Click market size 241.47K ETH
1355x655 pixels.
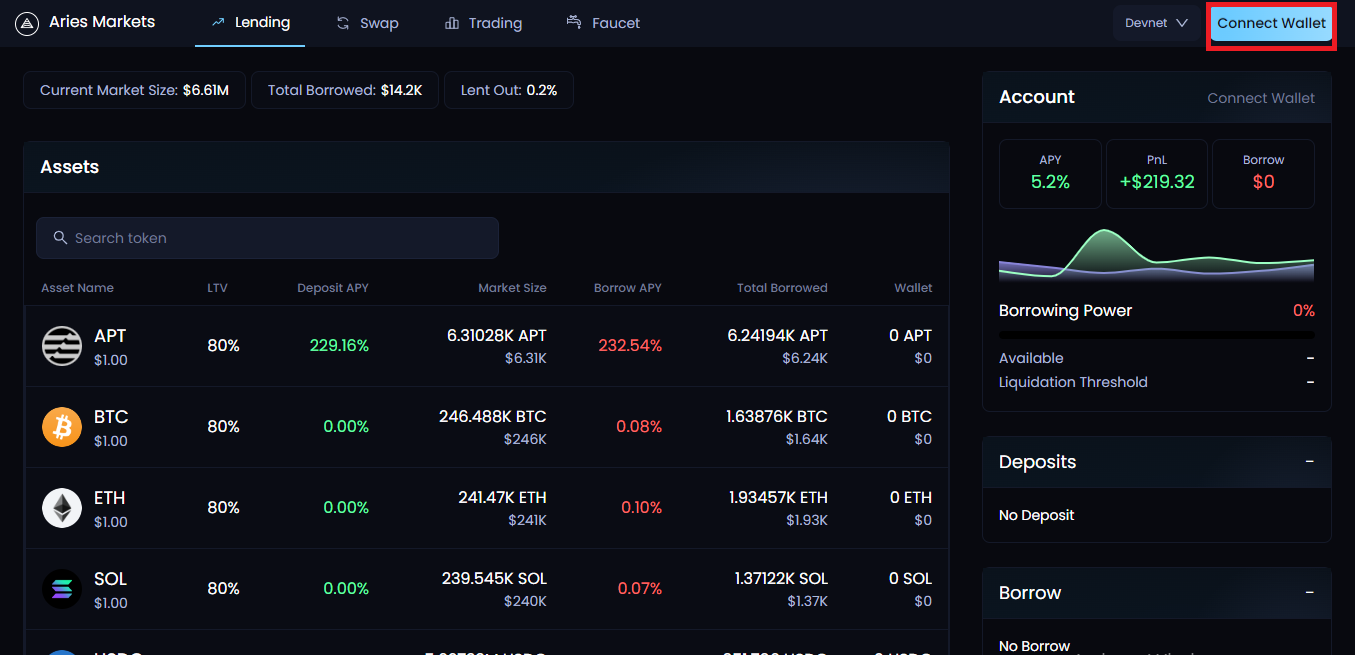(502, 498)
